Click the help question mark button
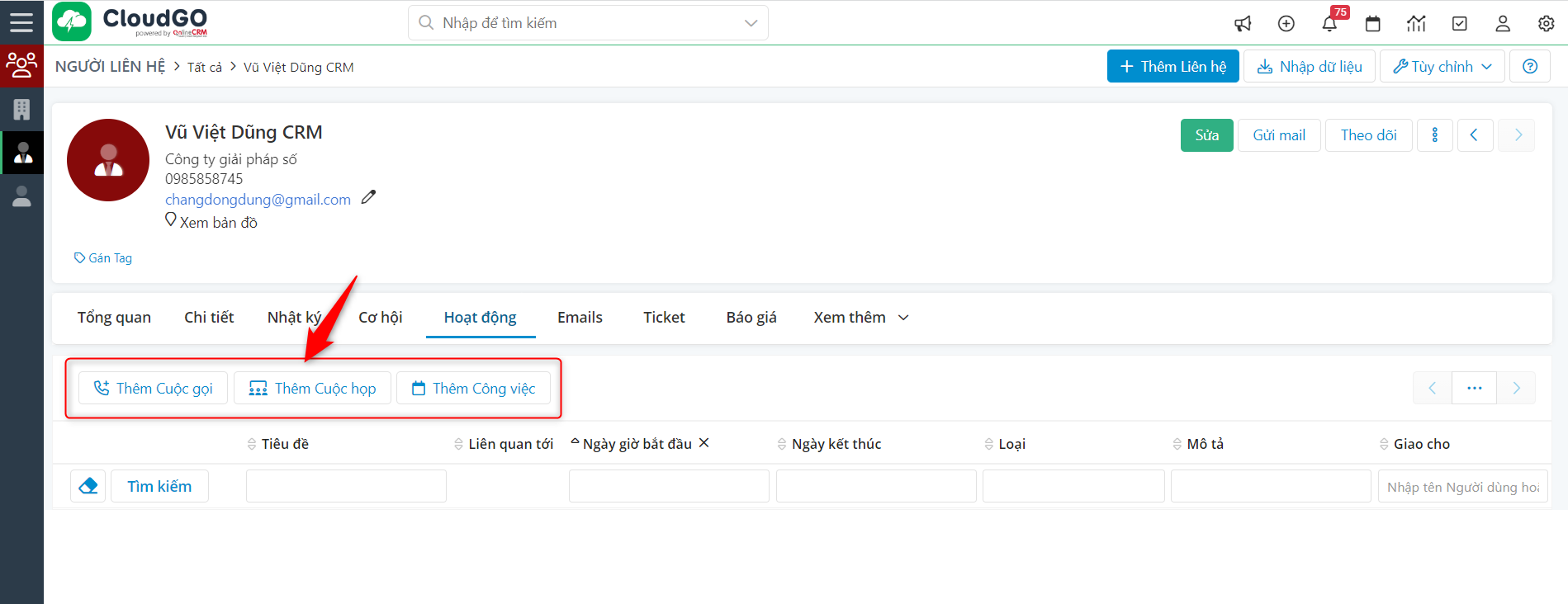Screen dimensions: 1568x604 click(x=1530, y=66)
